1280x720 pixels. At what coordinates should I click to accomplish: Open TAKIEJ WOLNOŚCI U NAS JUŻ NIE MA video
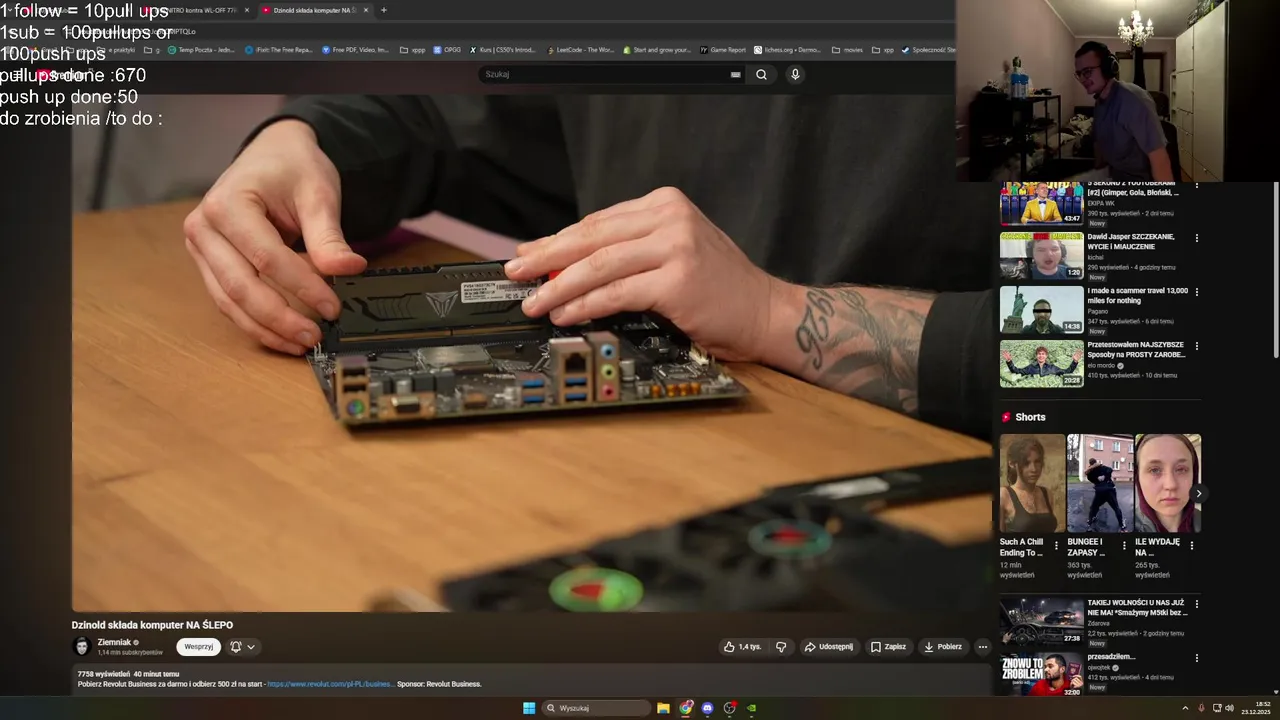pos(1041,622)
